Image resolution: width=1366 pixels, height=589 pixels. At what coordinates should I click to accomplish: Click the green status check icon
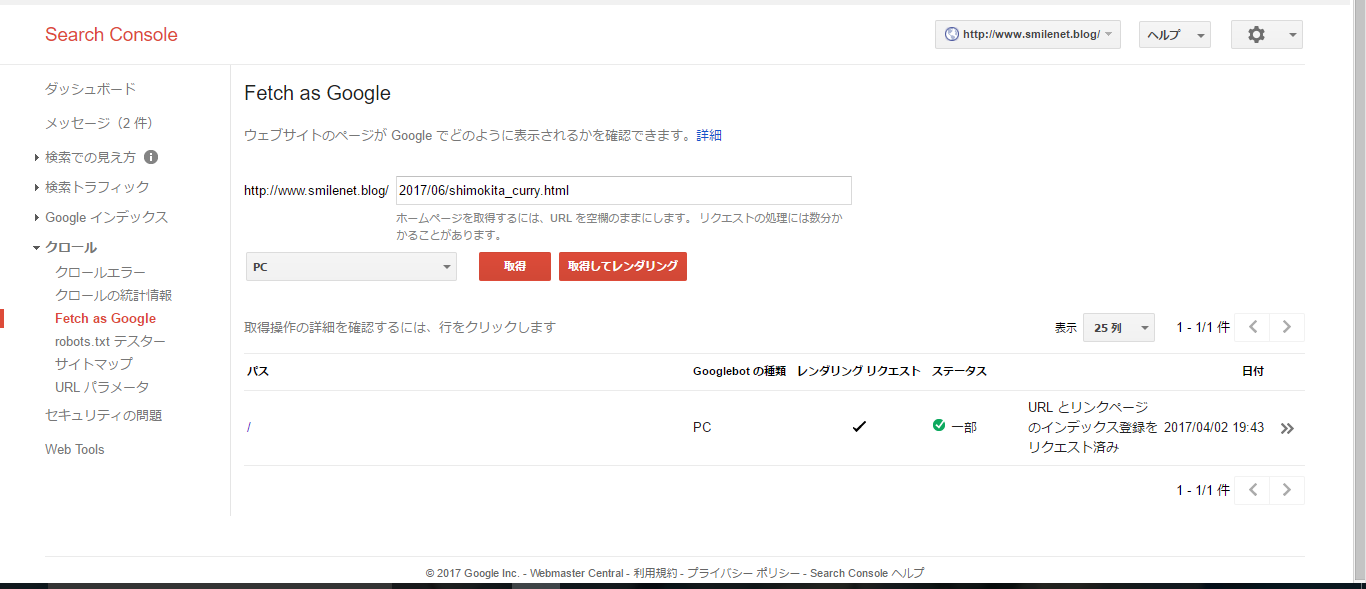tap(939, 426)
